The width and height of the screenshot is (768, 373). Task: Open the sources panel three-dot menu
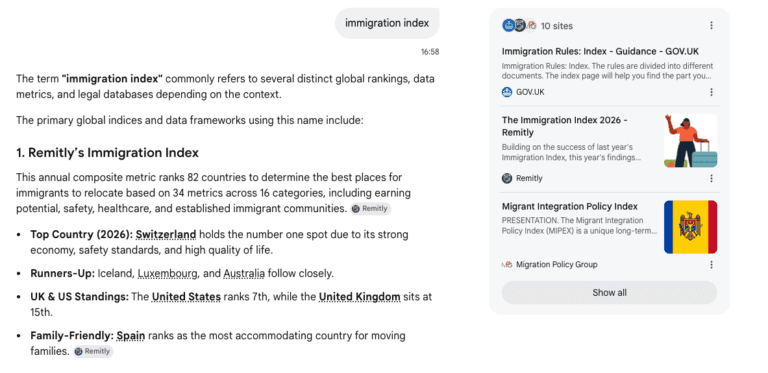coord(711,25)
